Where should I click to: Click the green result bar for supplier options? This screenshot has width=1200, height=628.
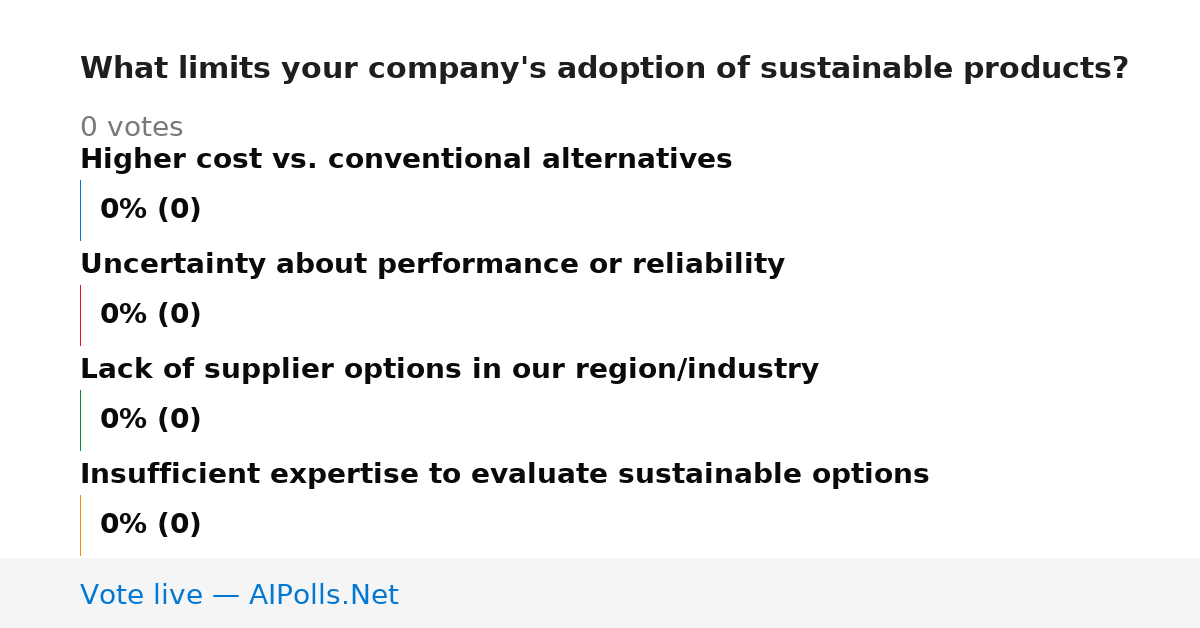click(80, 420)
